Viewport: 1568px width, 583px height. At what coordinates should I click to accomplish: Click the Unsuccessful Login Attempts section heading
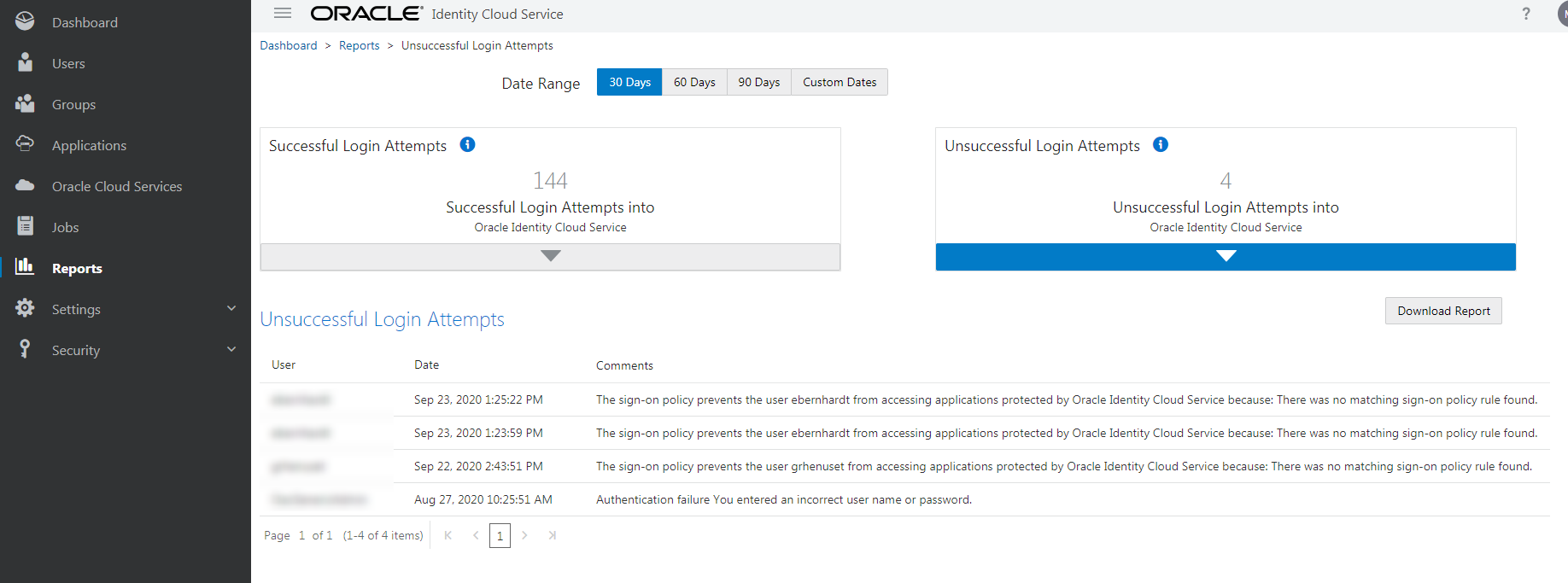tap(382, 319)
